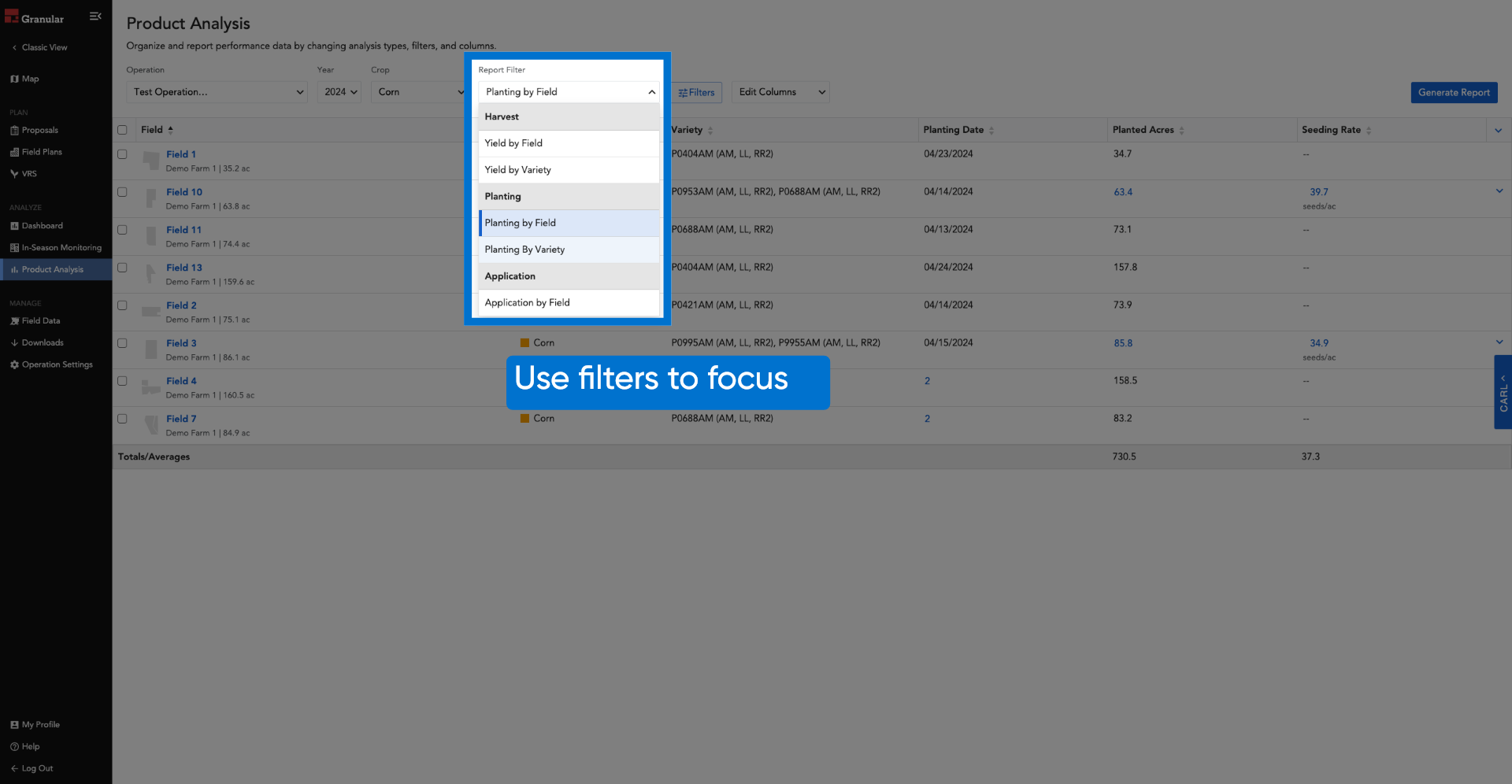Open the Year 2024 dropdown

coord(339,92)
